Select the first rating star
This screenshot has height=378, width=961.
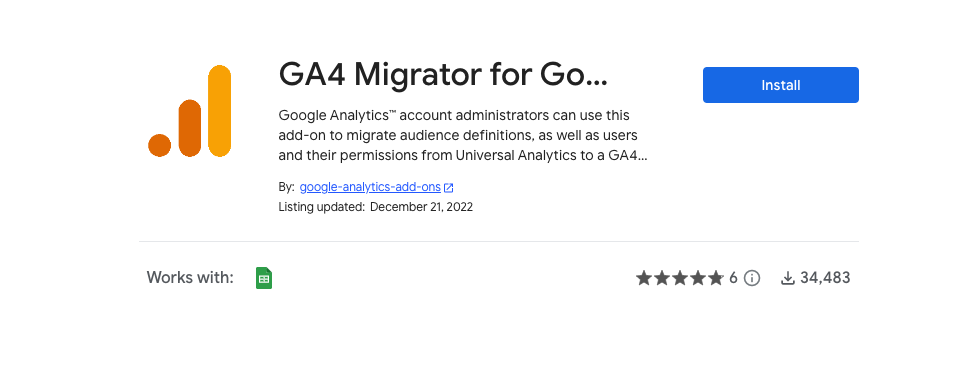point(644,278)
